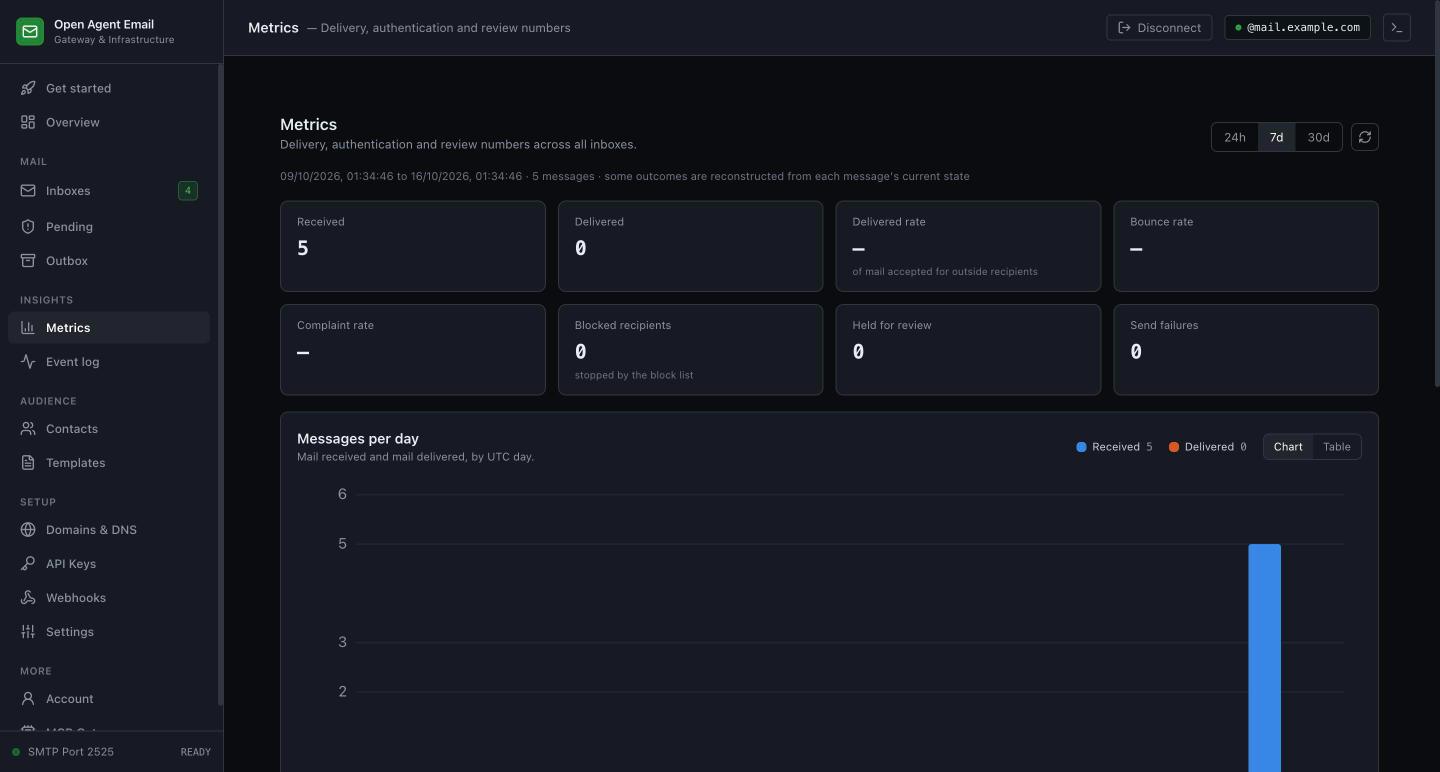
Task: Click the date range summary text
Action: coord(624,176)
